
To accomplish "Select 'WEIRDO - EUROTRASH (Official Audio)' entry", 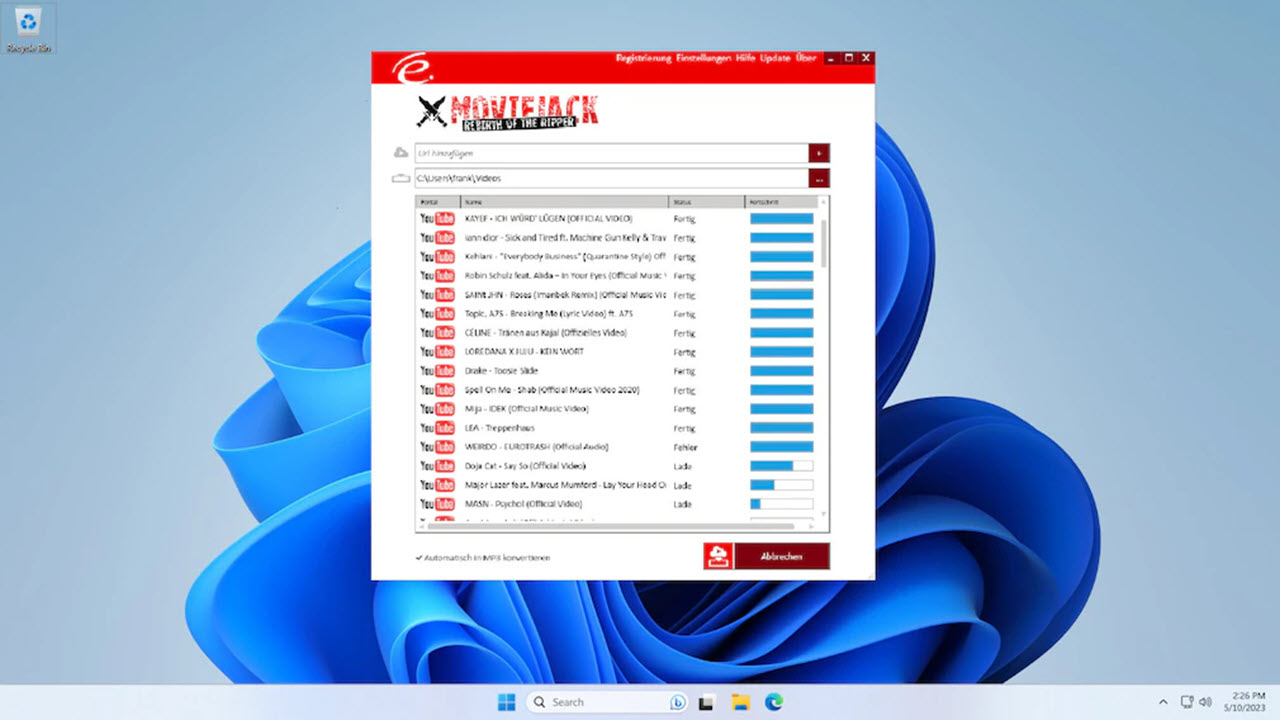I will pyautogui.click(x=537, y=447).
